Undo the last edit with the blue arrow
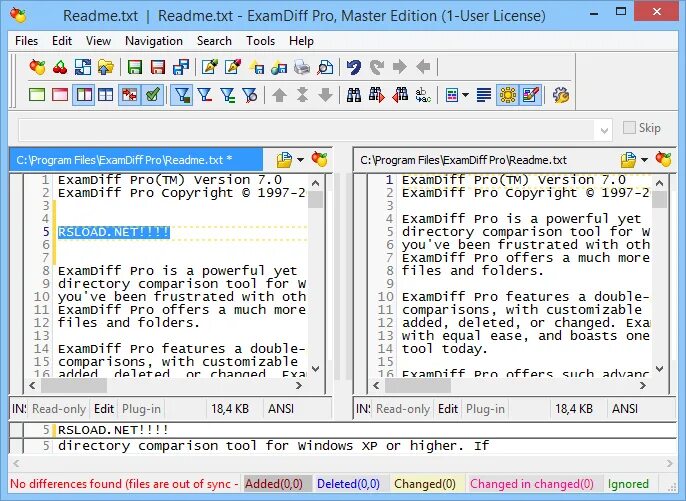 [x=354, y=67]
